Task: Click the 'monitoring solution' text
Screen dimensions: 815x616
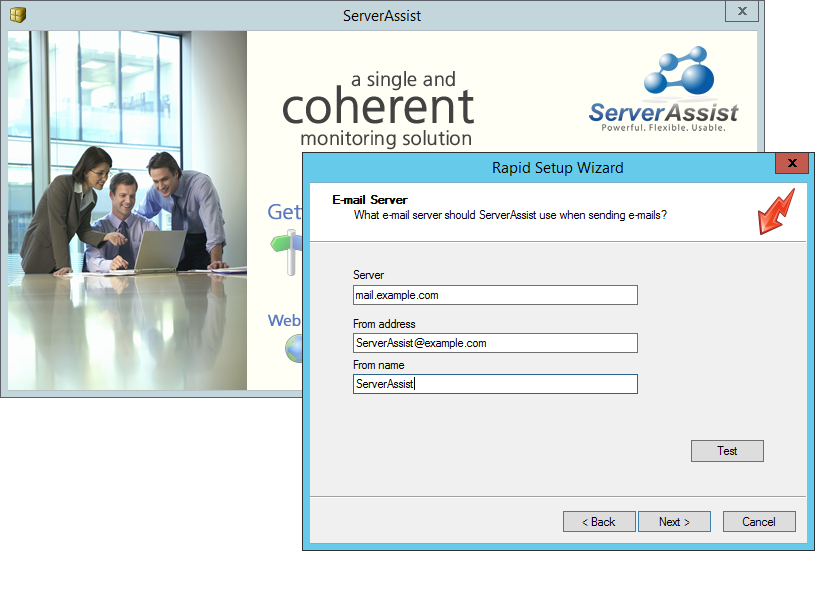Action: [386, 138]
